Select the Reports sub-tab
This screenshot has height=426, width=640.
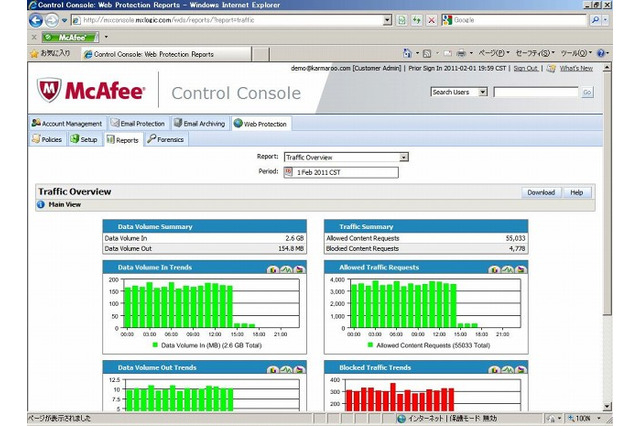pyautogui.click(x=122, y=140)
